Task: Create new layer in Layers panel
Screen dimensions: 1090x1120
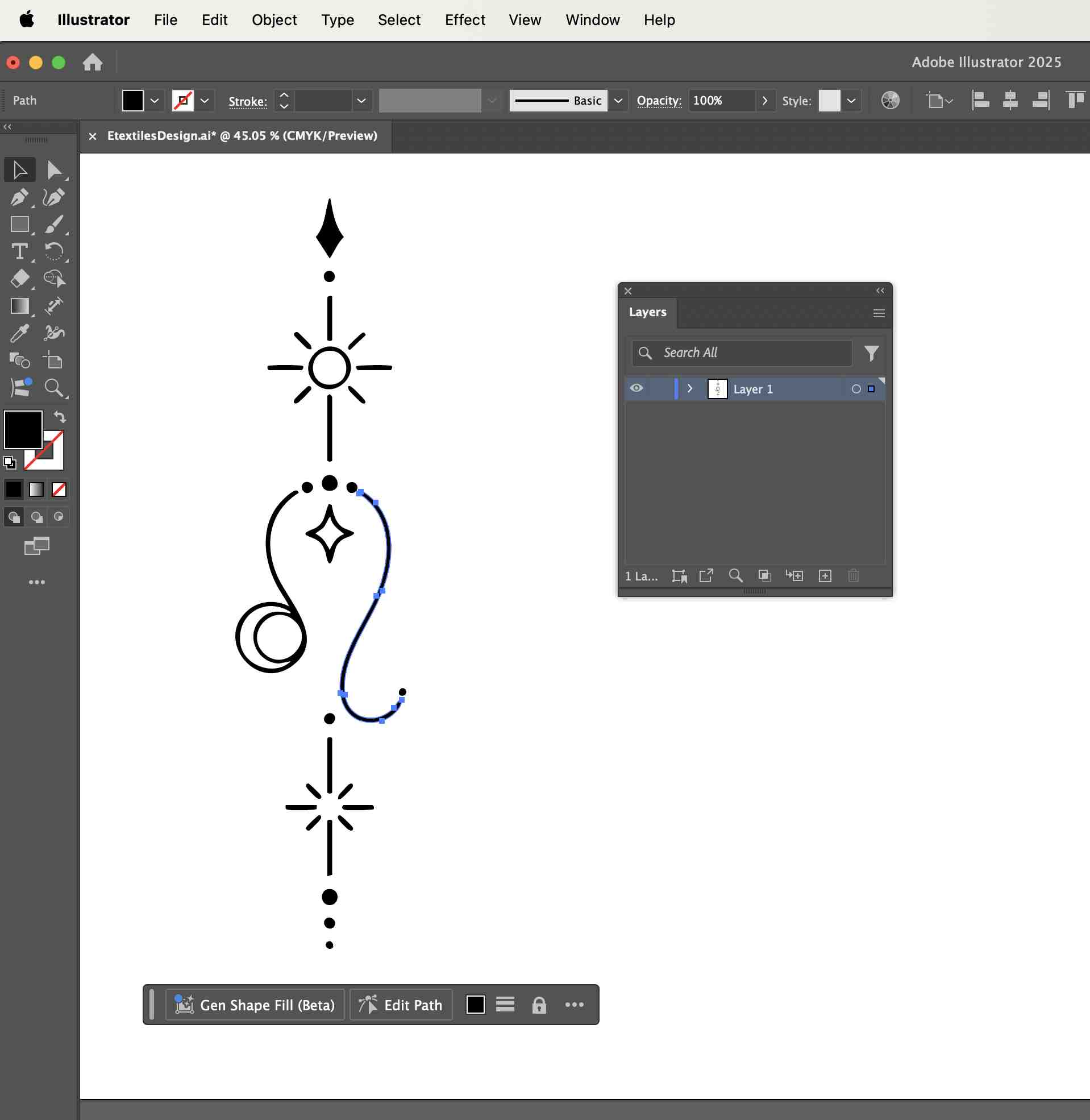Action: pos(825,575)
